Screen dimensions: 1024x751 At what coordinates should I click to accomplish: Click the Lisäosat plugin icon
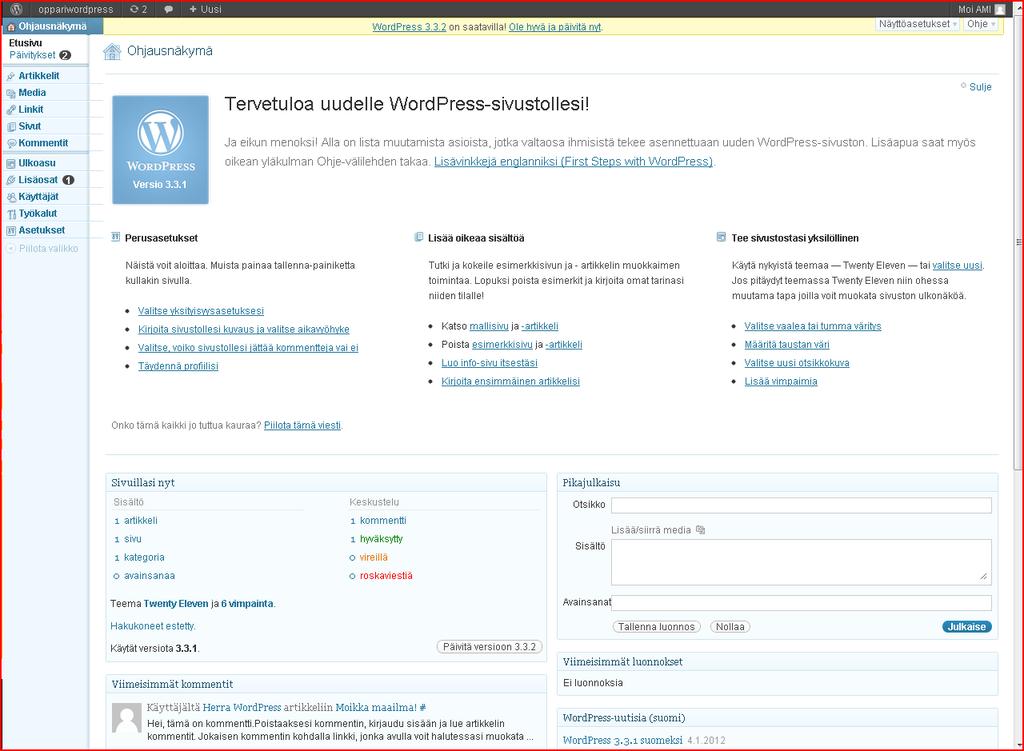point(11,180)
